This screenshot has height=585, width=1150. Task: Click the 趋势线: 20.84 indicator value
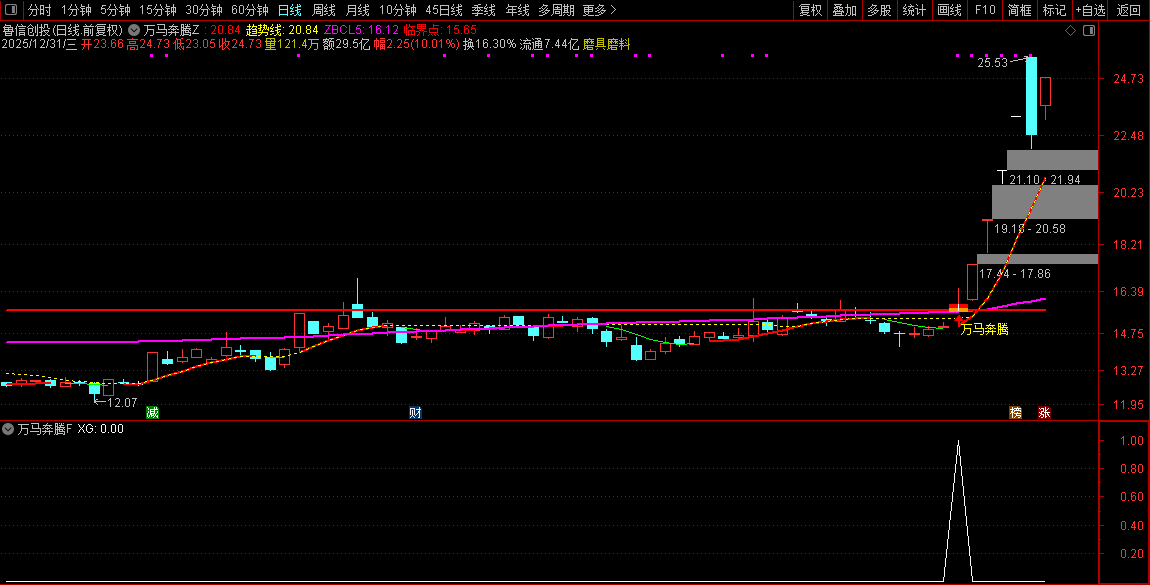tap(282, 30)
